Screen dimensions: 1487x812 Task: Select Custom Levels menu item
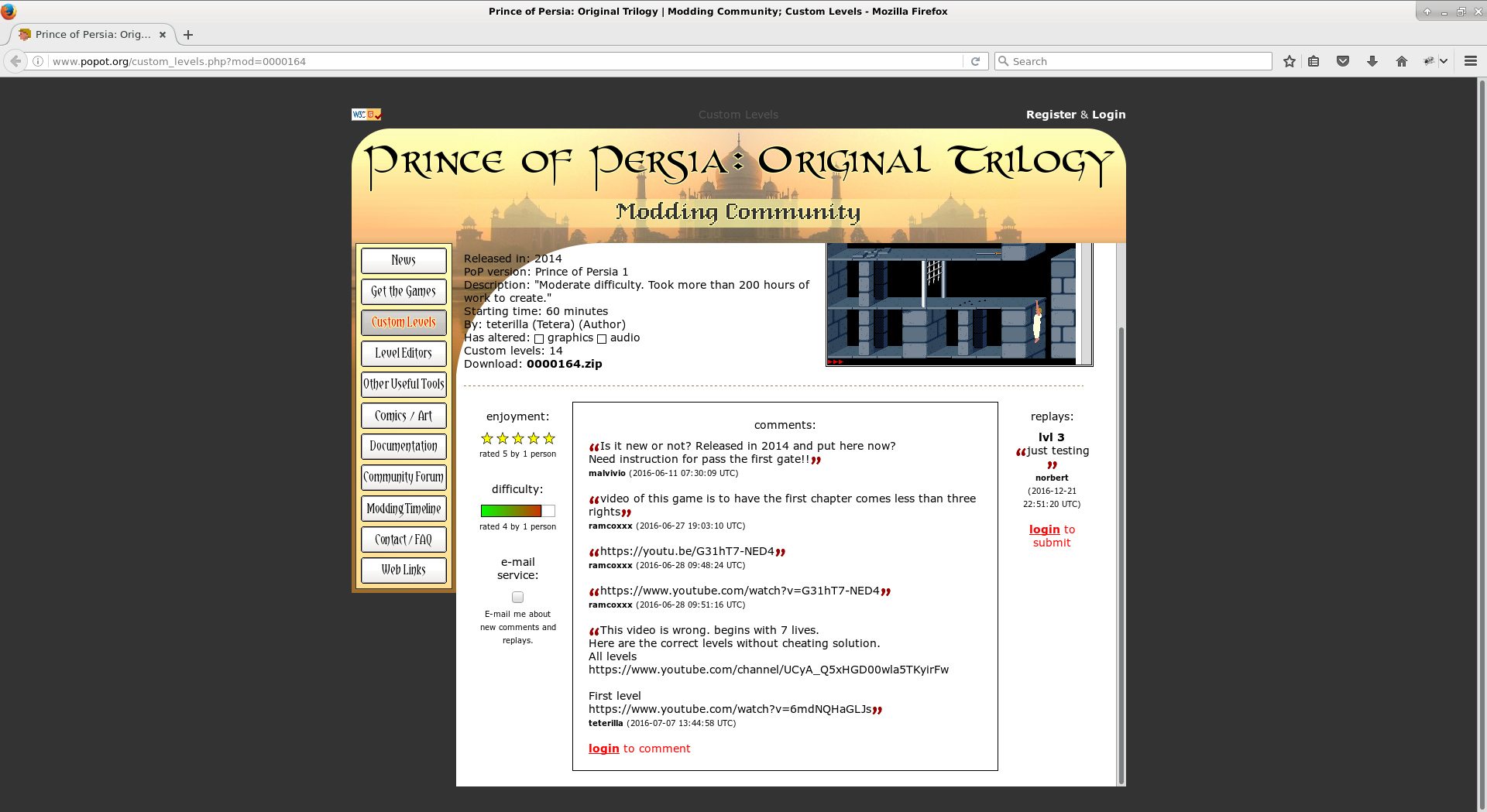coord(404,322)
